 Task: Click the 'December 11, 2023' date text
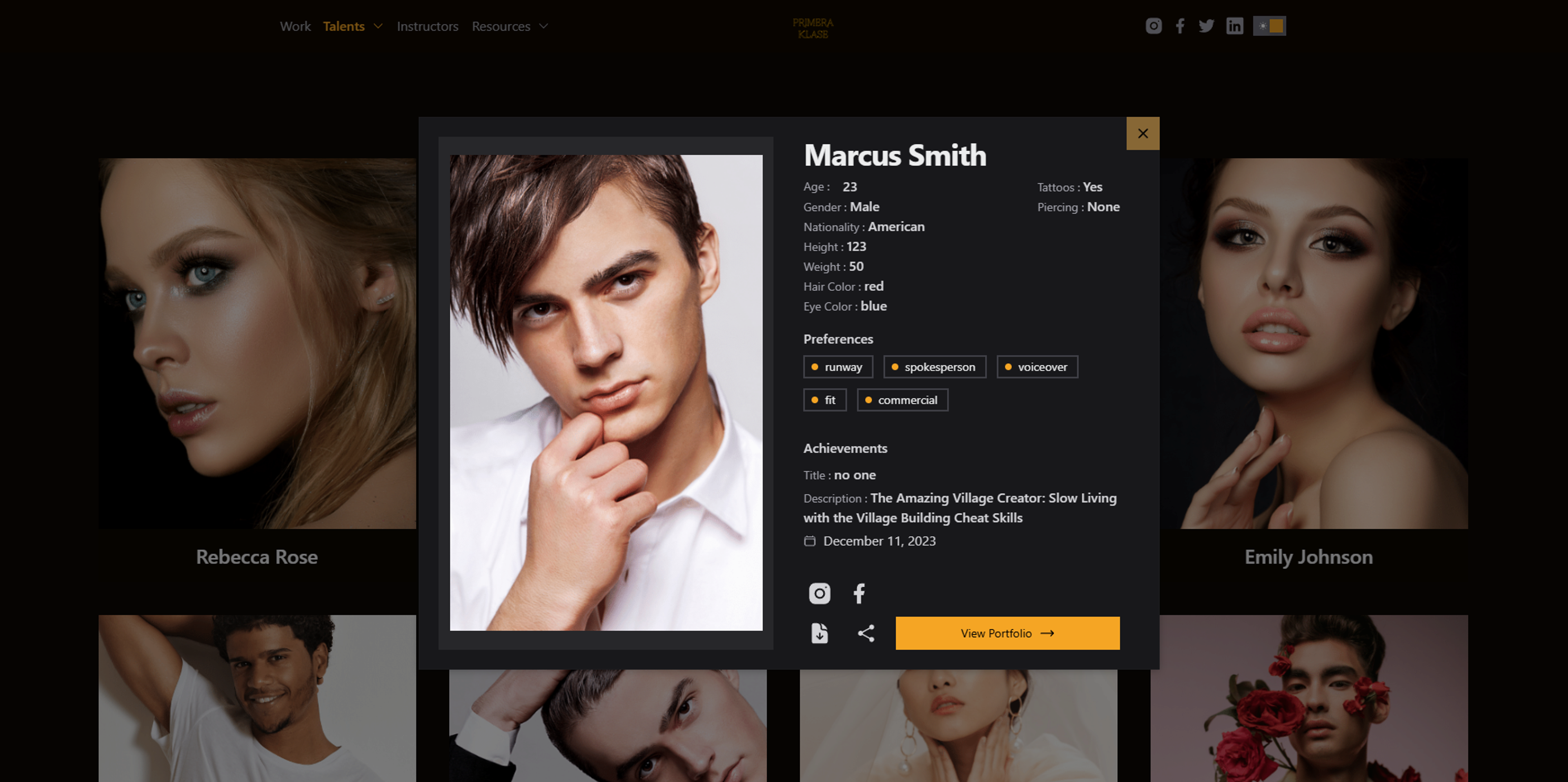tap(879, 541)
